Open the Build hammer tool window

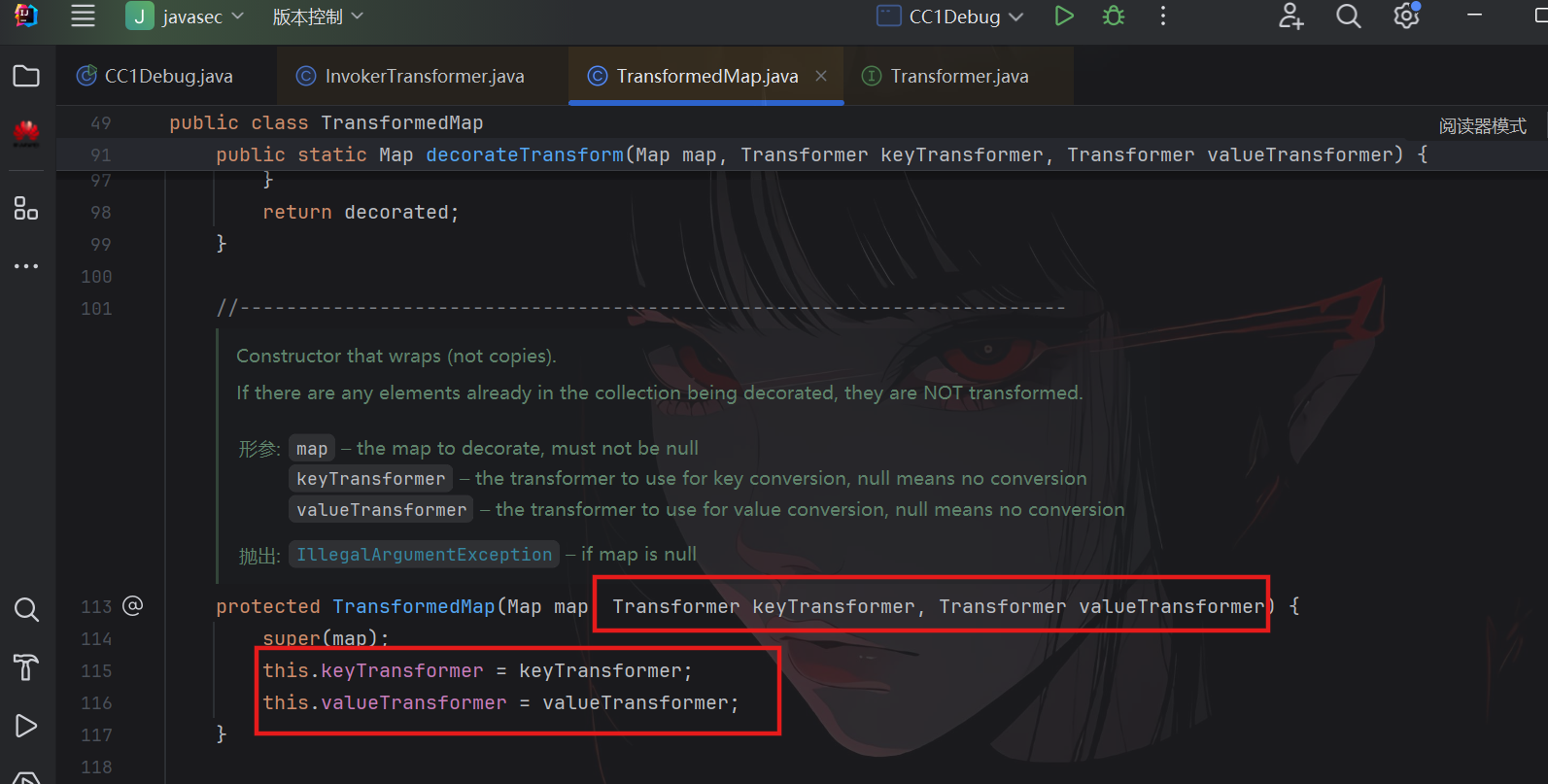point(26,667)
